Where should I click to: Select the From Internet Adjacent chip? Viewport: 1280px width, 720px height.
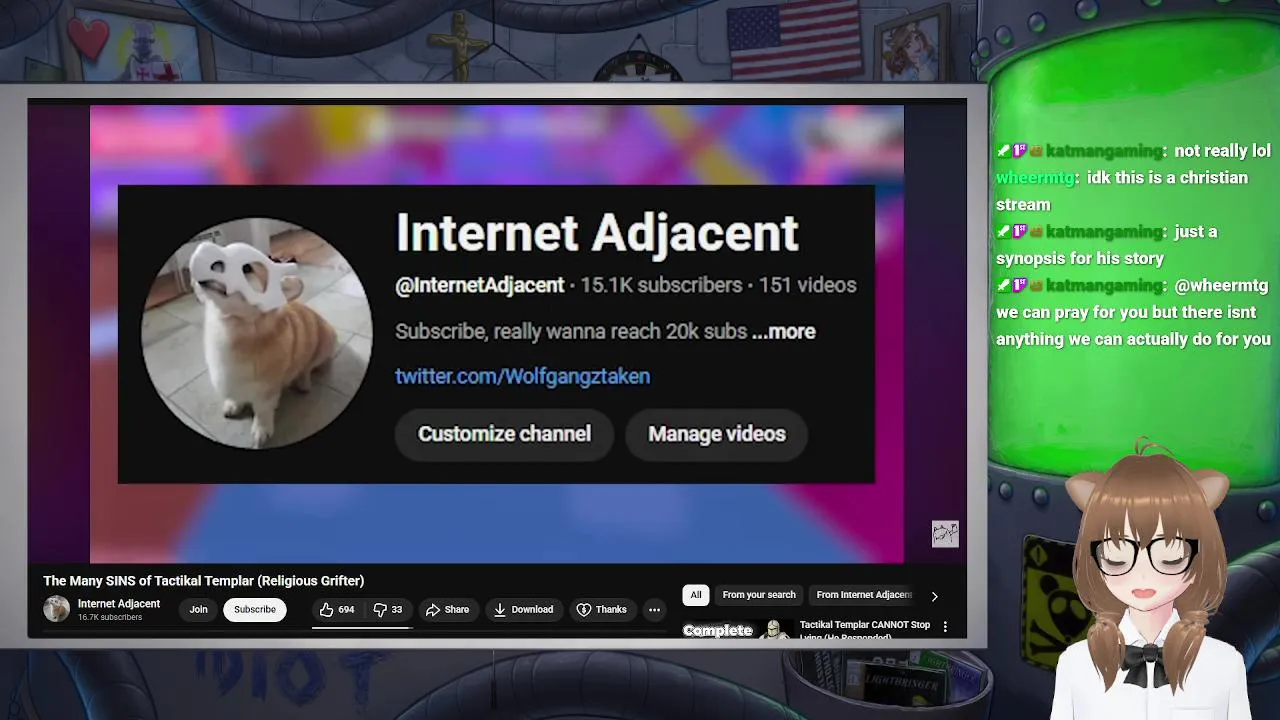(864, 595)
